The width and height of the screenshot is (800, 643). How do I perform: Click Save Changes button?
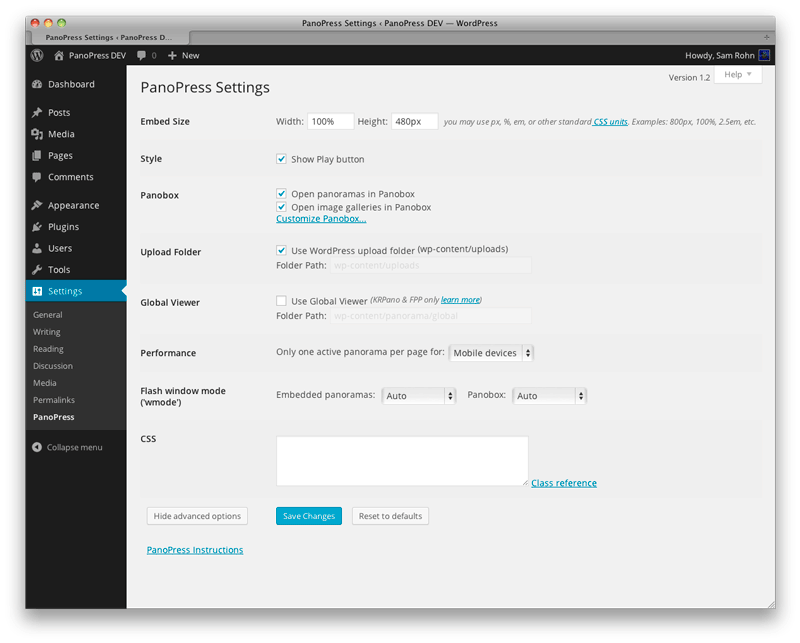(309, 516)
